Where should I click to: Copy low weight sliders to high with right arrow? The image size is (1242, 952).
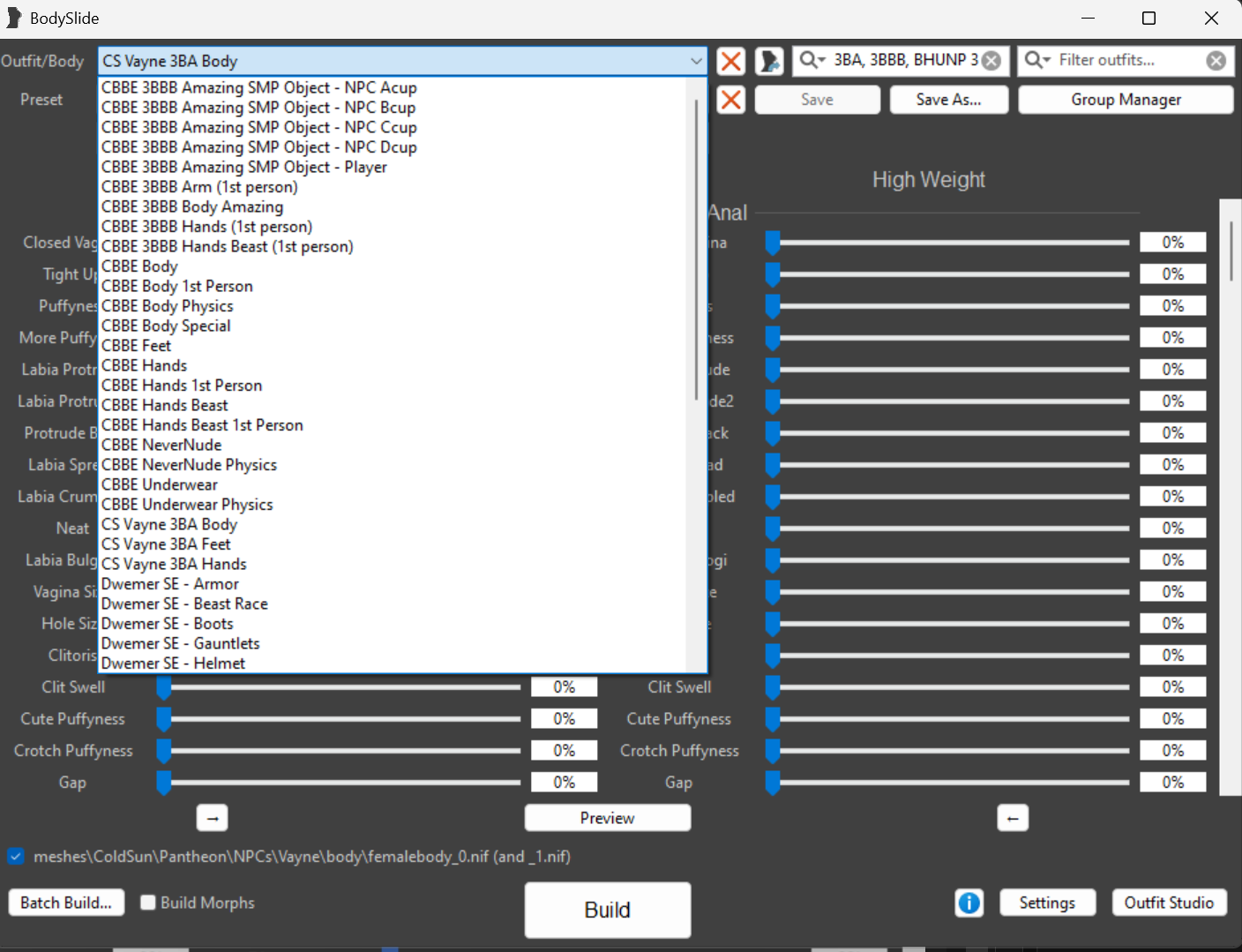(x=212, y=818)
